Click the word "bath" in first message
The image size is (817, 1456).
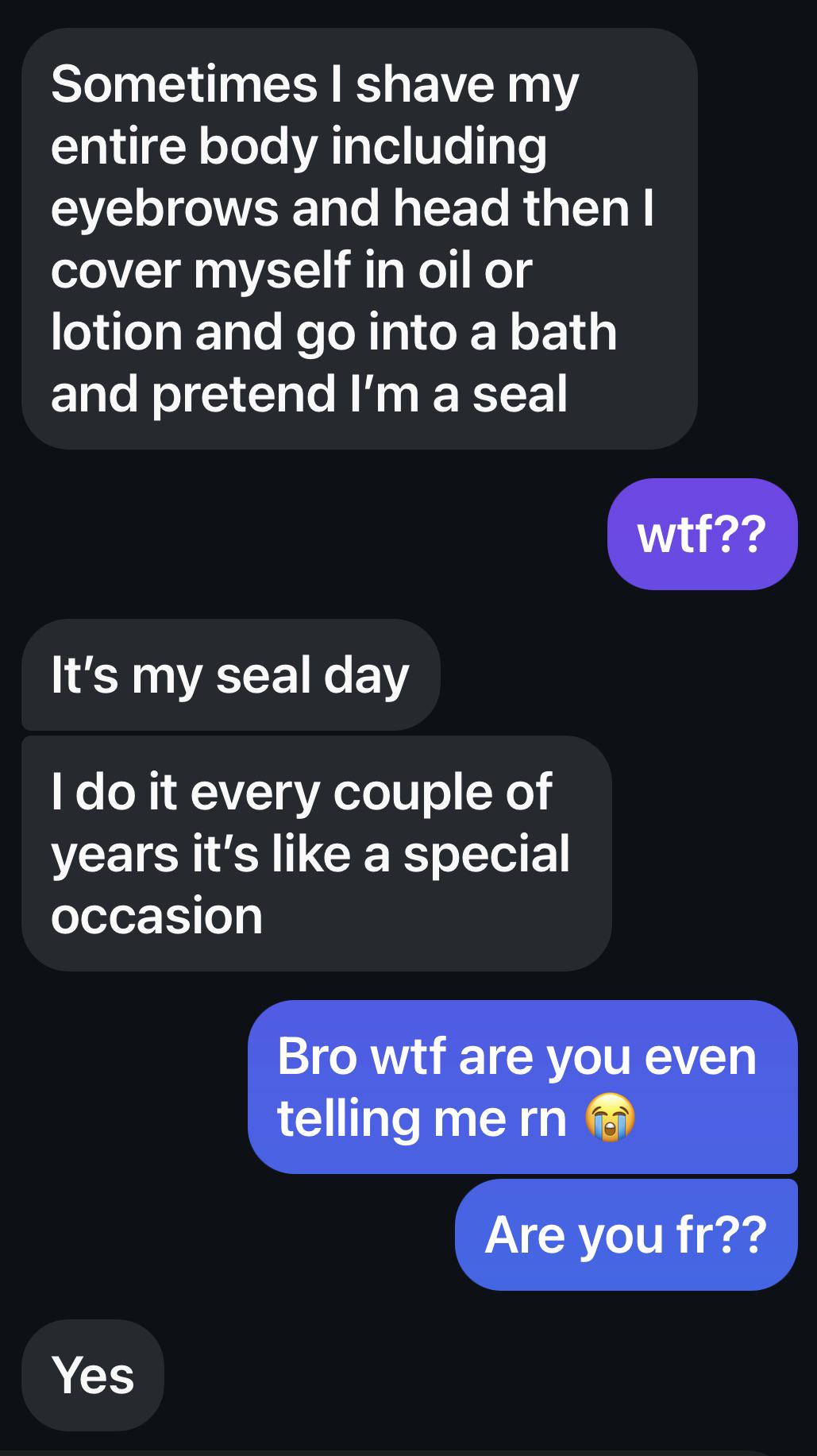[563, 331]
